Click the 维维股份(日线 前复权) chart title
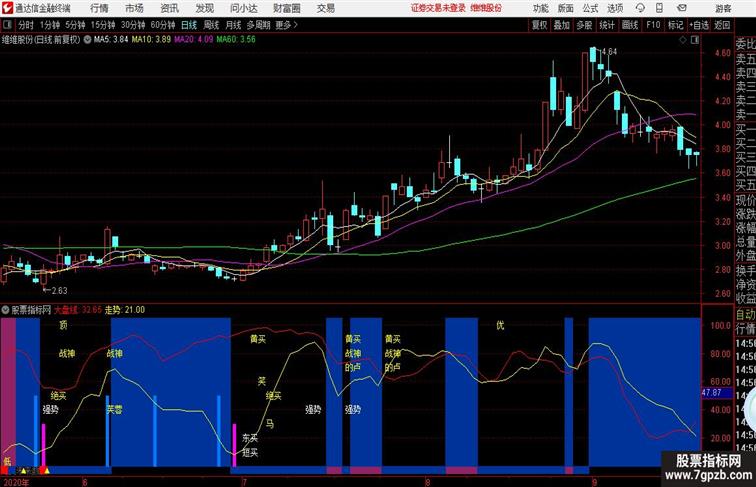Screen dimensions: 756x487 click(41, 40)
